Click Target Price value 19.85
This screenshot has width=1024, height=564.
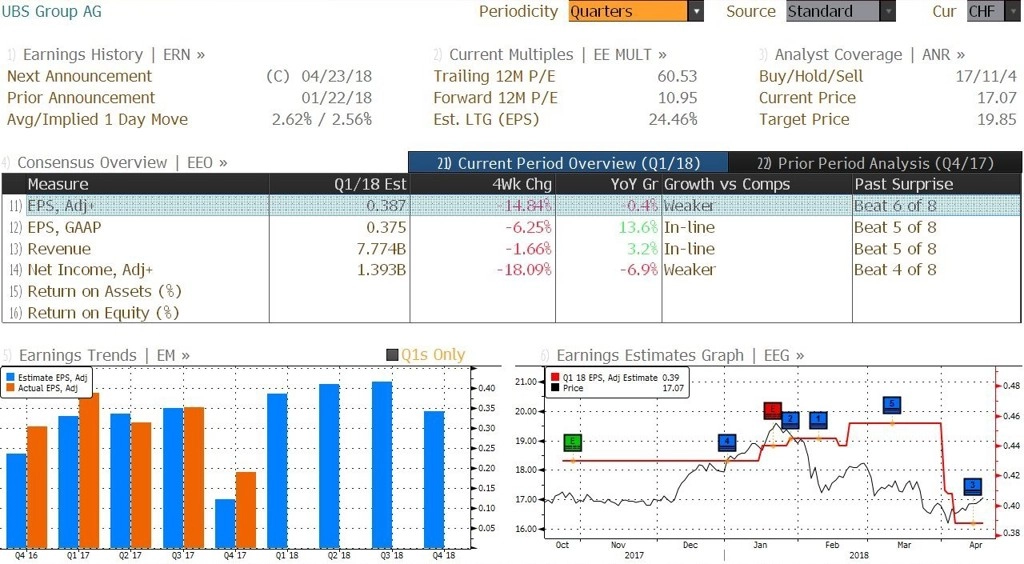[x=997, y=119]
